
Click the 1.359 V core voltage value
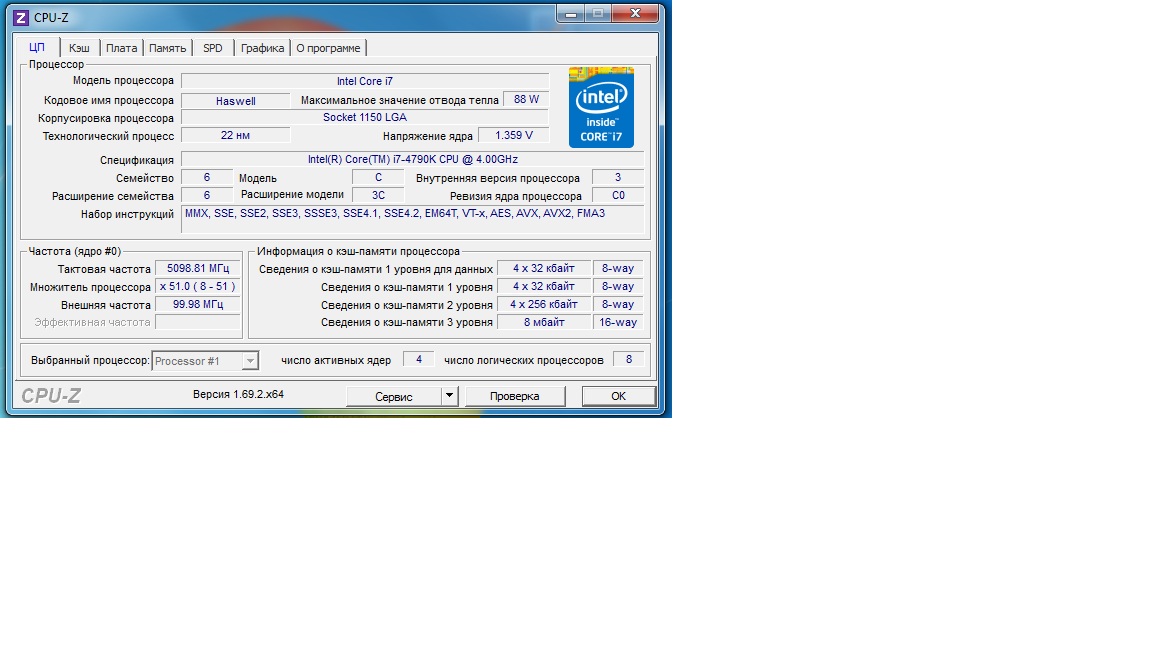pos(514,135)
